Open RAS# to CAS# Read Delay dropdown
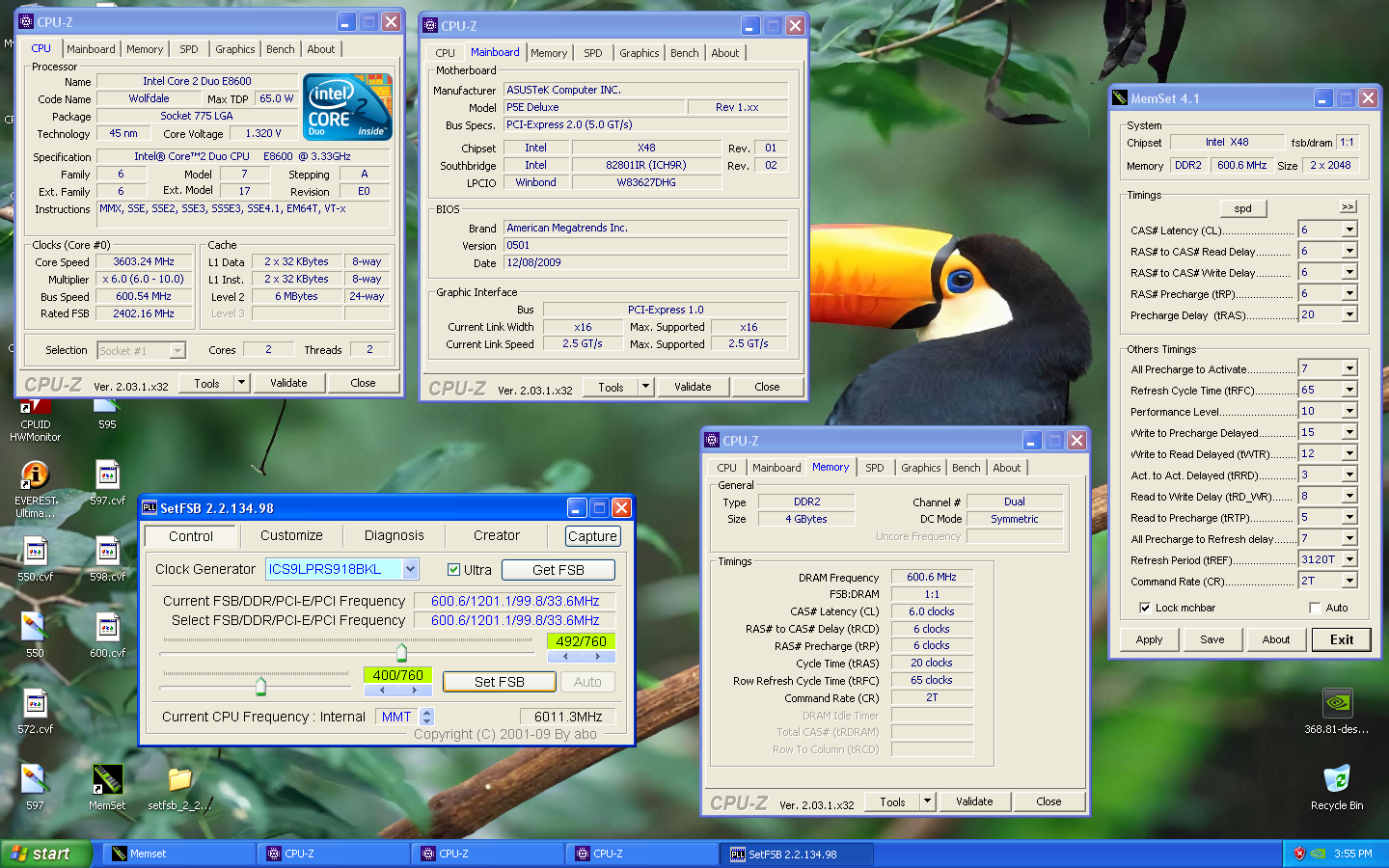 tap(1349, 251)
